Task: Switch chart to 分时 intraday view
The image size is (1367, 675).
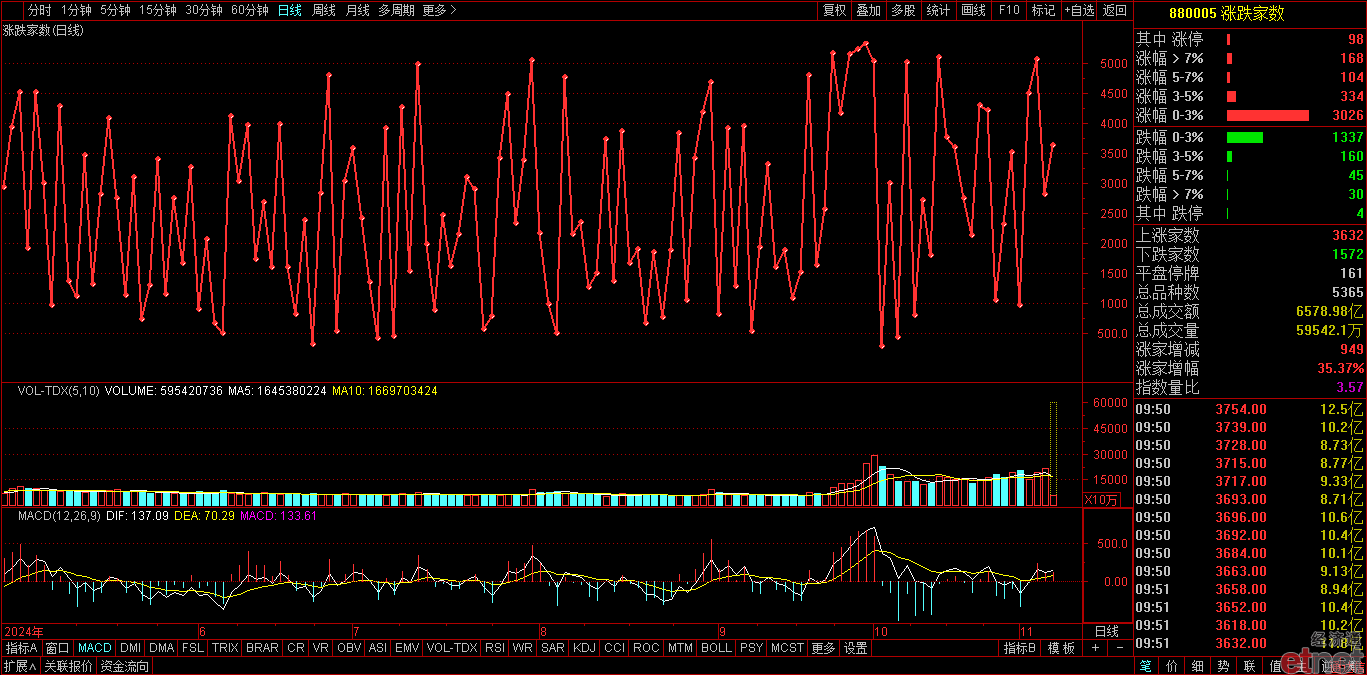Action: [x=39, y=10]
